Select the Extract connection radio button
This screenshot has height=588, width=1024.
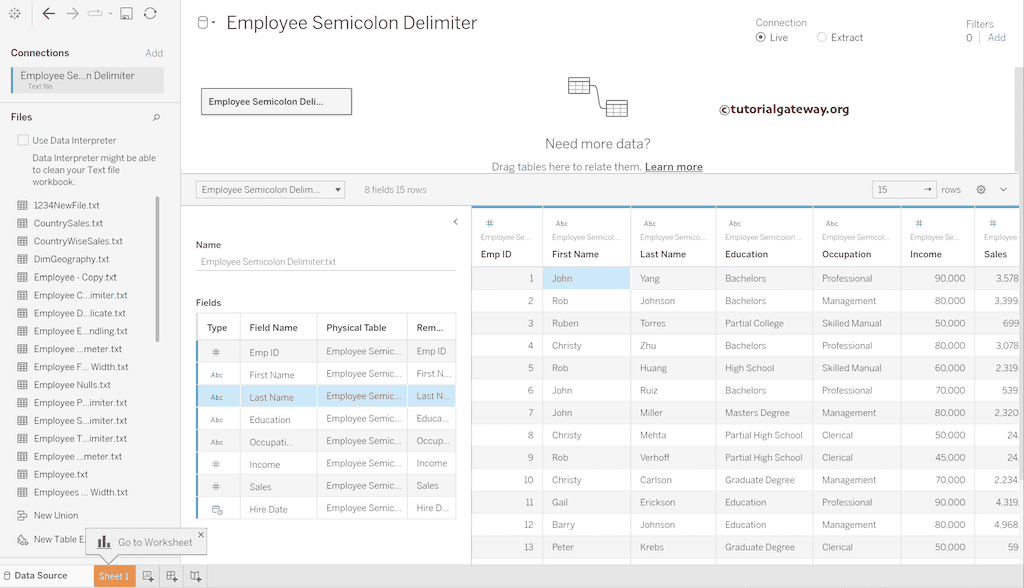(x=820, y=37)
